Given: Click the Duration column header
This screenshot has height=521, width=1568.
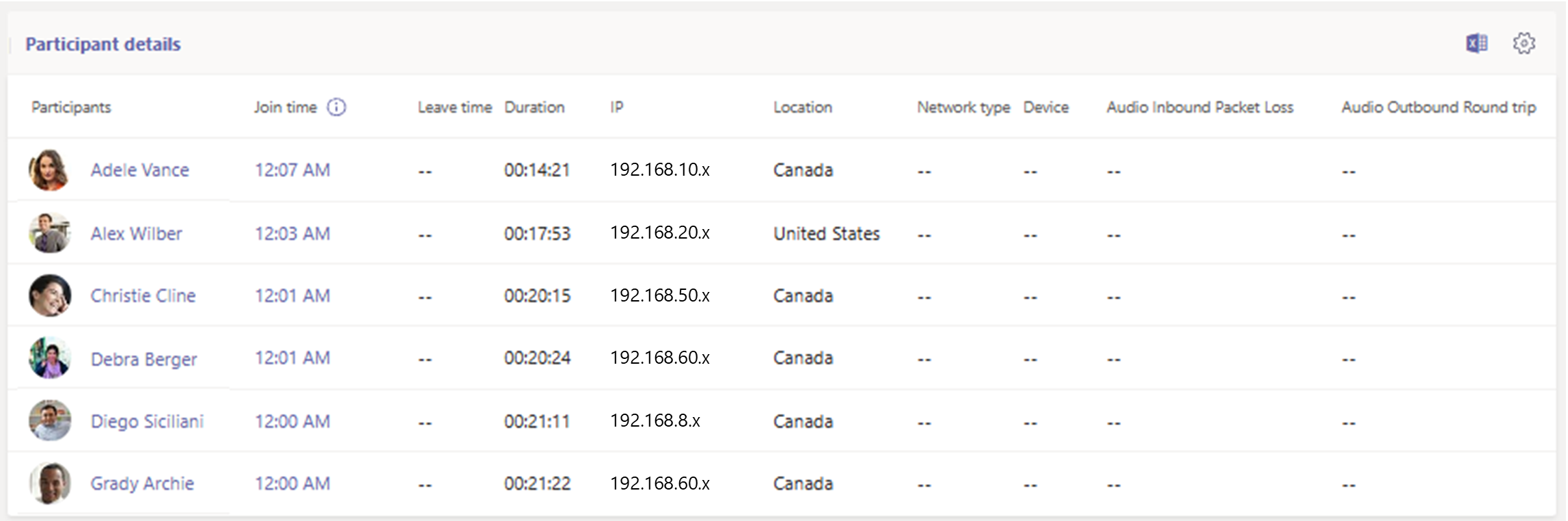Looking at the screenshot, I should [x=534, y=107].
